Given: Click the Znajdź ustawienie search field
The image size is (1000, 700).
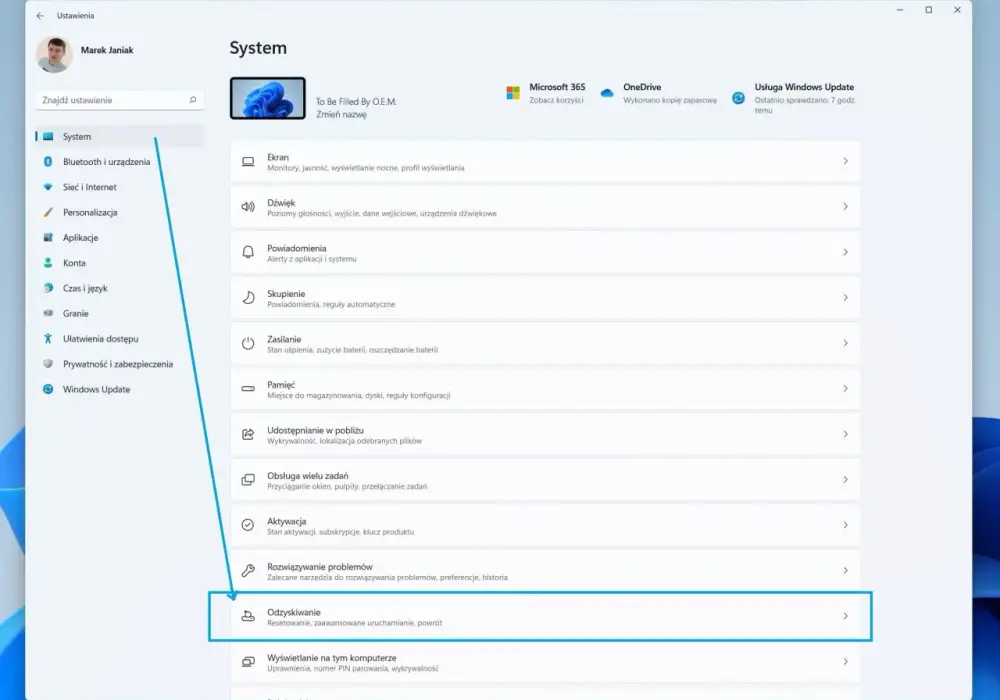Looking at the screenshot, I should 119,100.
